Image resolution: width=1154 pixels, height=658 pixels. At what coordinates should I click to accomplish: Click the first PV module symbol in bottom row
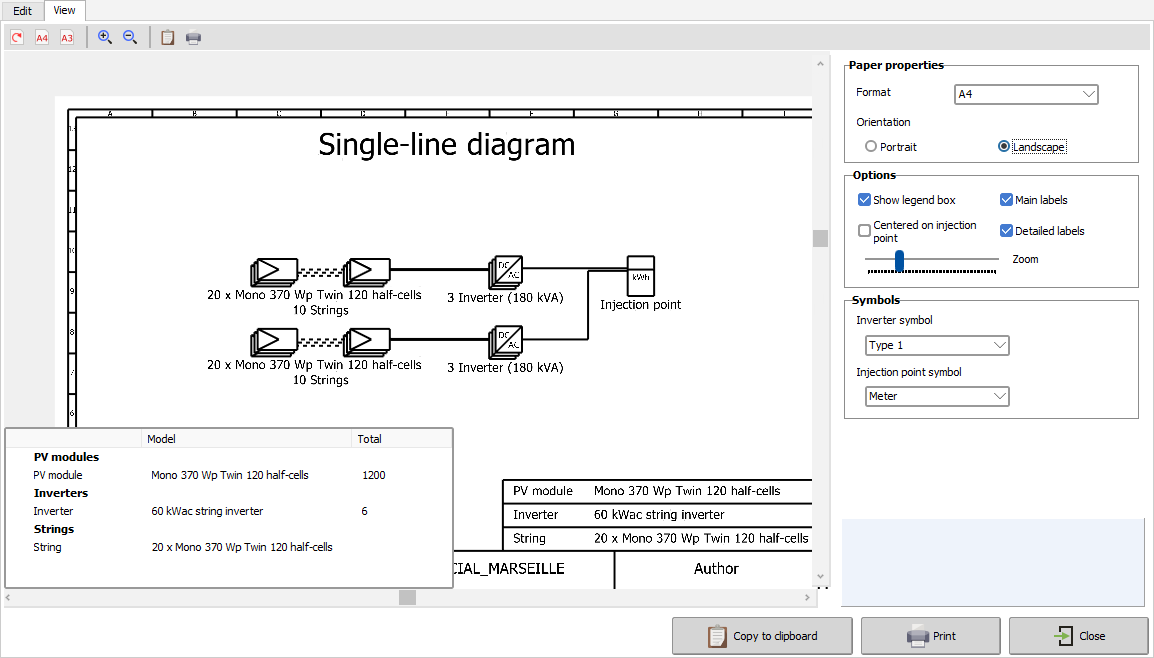(x=275, y=342)
